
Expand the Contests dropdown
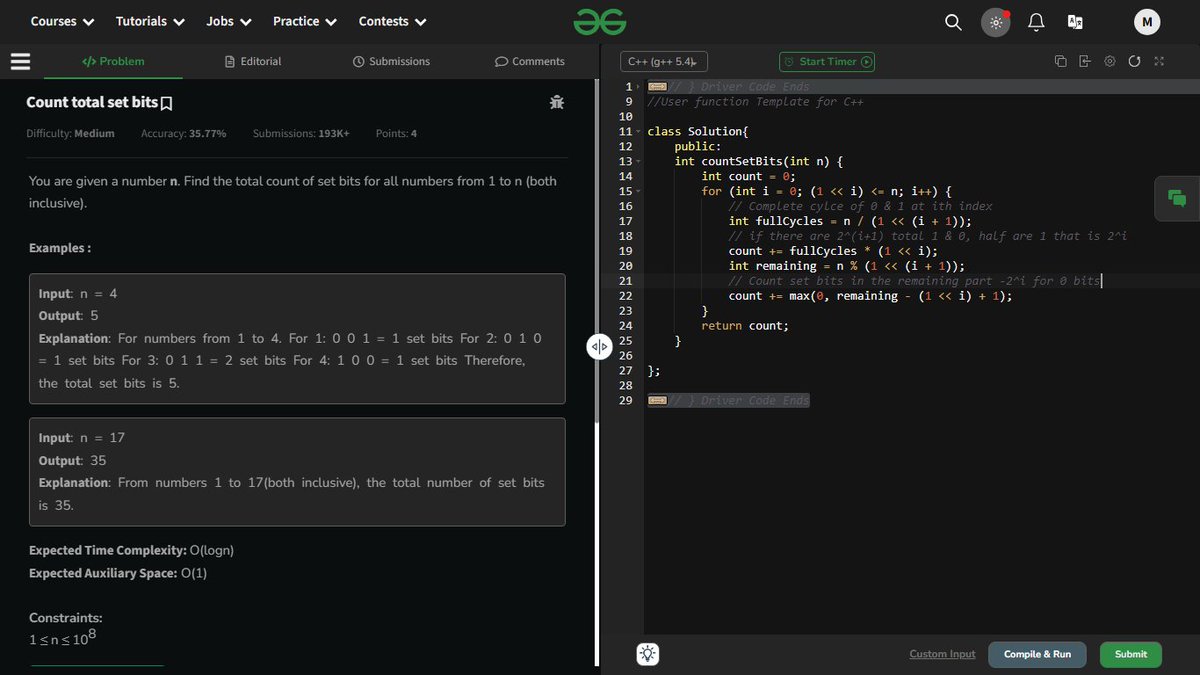393,21
